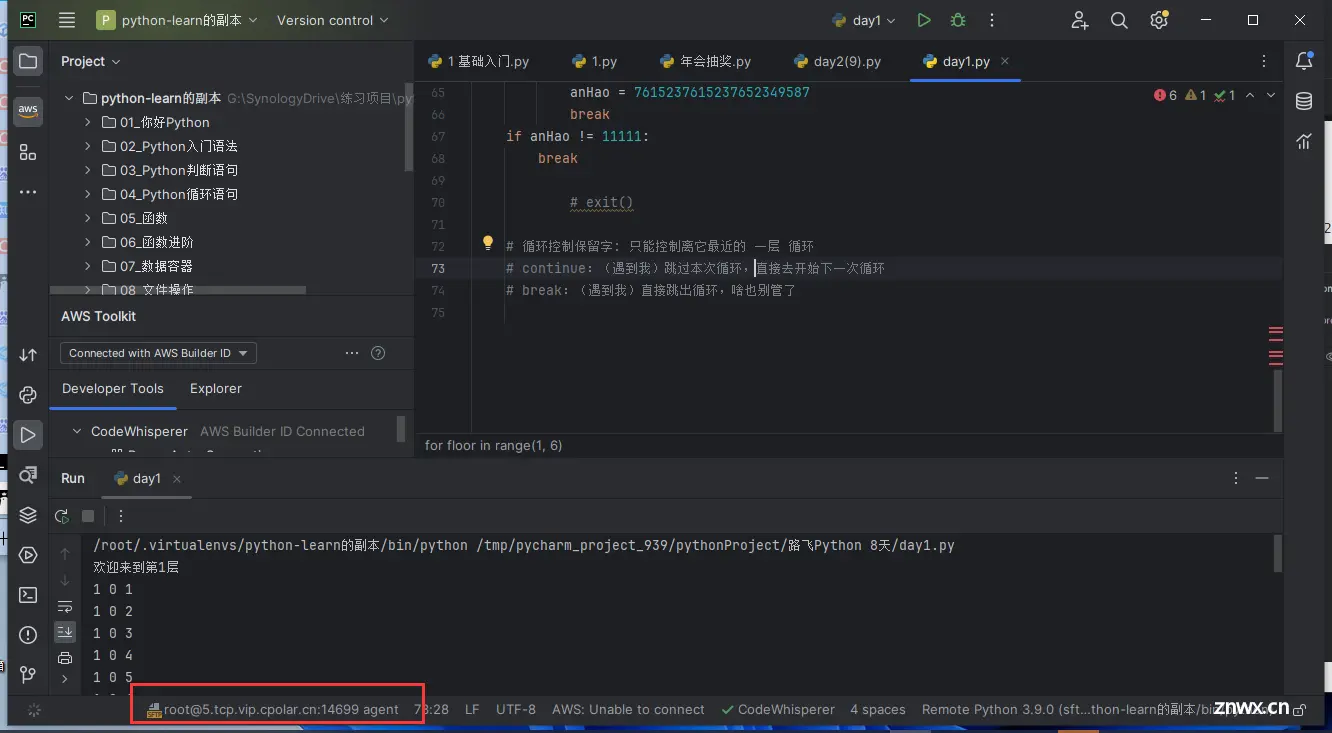Open Connected with AWS Builder ID dropdown
Image resolution: width=1332 pixels, height=733 pixels.
[158, 353]
